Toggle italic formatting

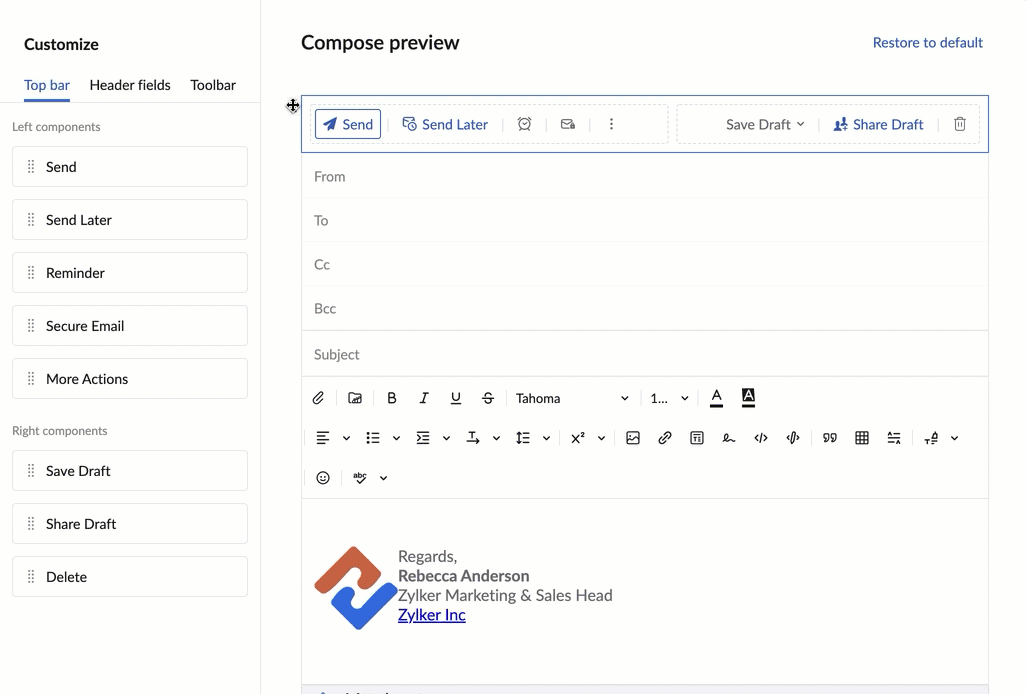click(423, 397)
